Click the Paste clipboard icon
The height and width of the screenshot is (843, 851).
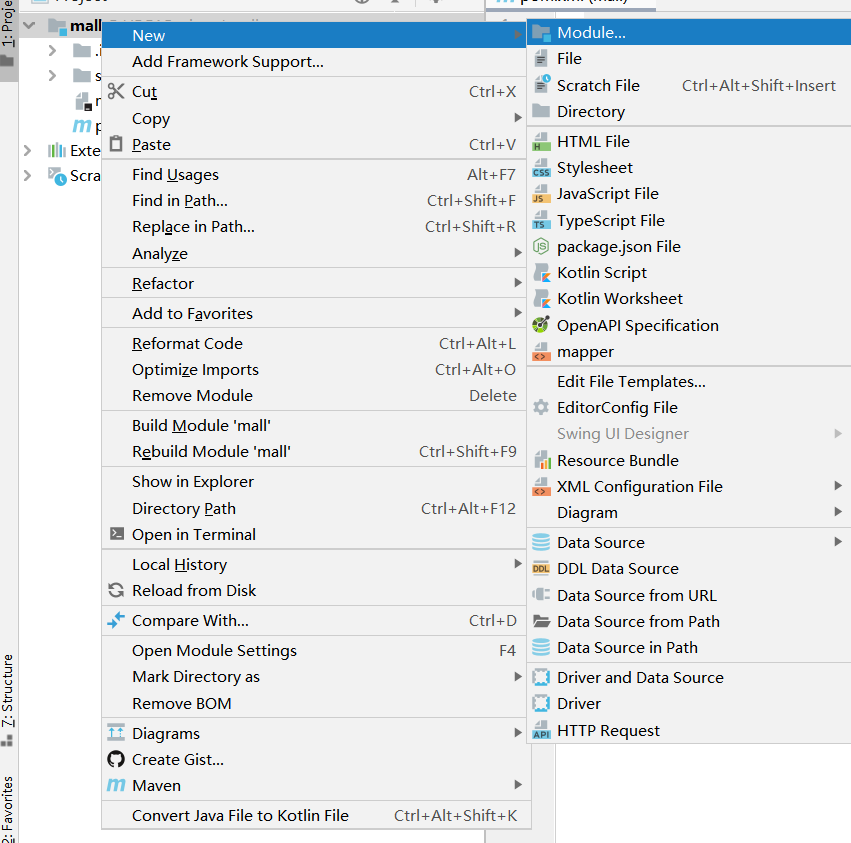pyautogui.click(x=116, y=144)
